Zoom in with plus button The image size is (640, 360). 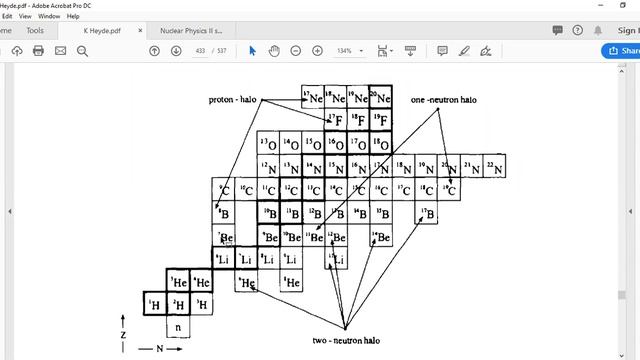tap(318, 51)
